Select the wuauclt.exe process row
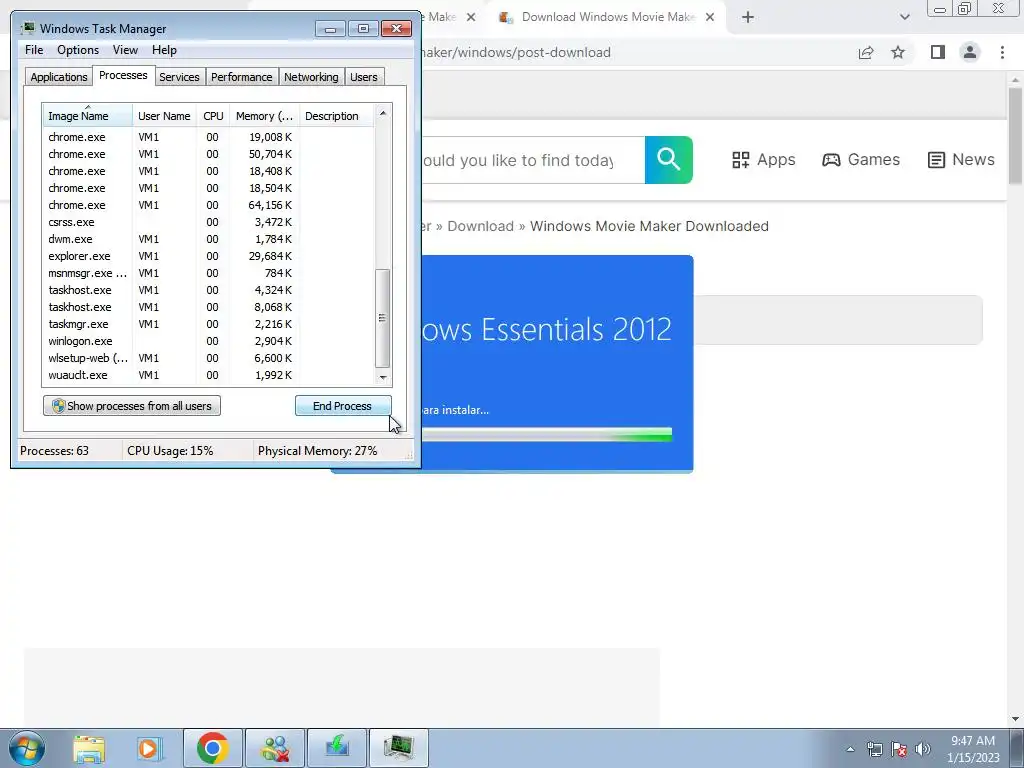1024x768 pixels. point(208,375)
